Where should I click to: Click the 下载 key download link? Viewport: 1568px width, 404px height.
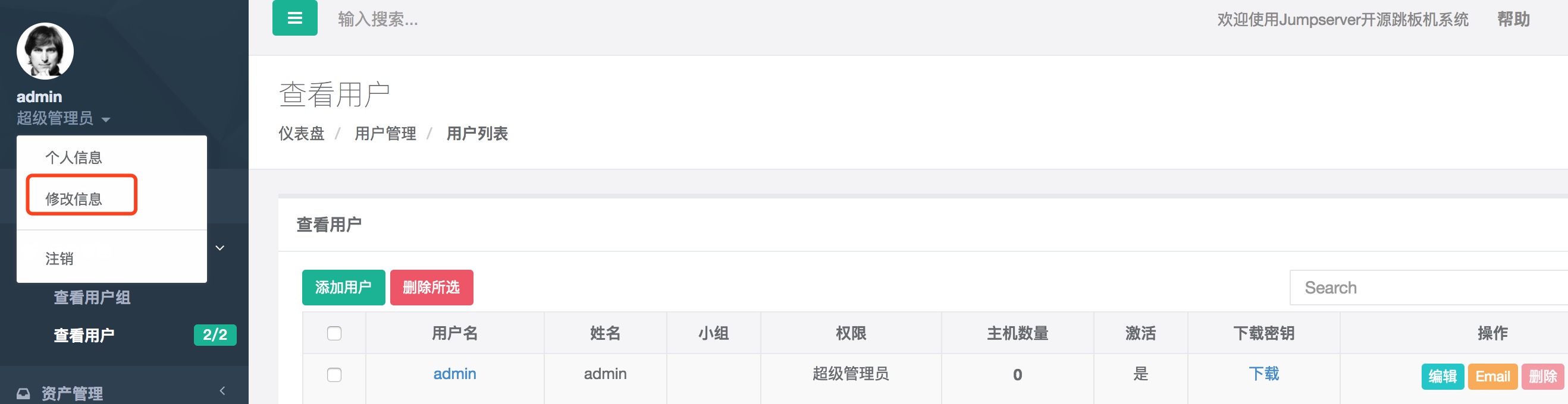(1263, 374)
